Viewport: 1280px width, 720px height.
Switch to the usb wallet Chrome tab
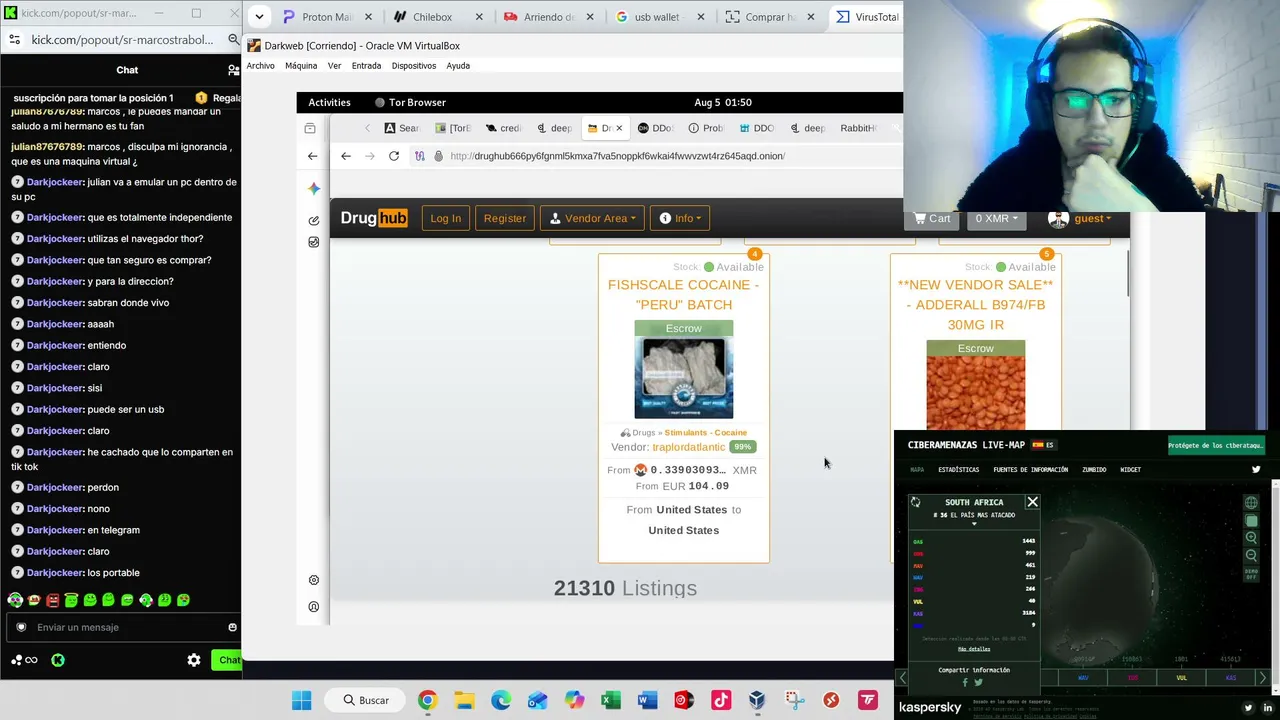click(655, 17)
